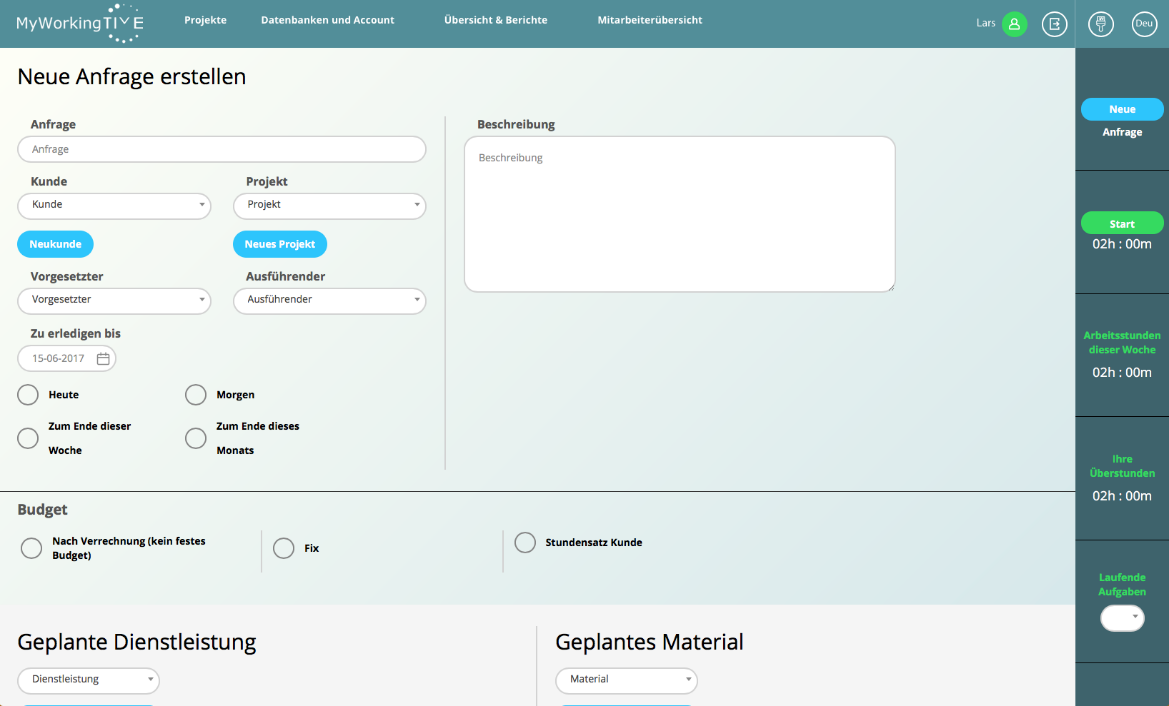Image resolution: width=1169 pixels, height=706 pixels.
Task: Open the Kunde dropdown
Action: point(114,205)
